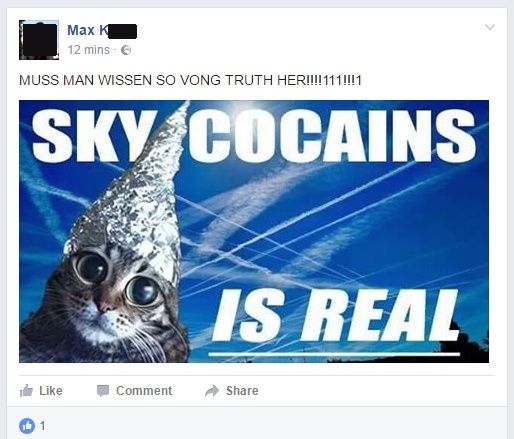Image resolution: width=514 pixels, height=439 pixels.
Task: Click the Like button label
Action: (x=51, y=391)
